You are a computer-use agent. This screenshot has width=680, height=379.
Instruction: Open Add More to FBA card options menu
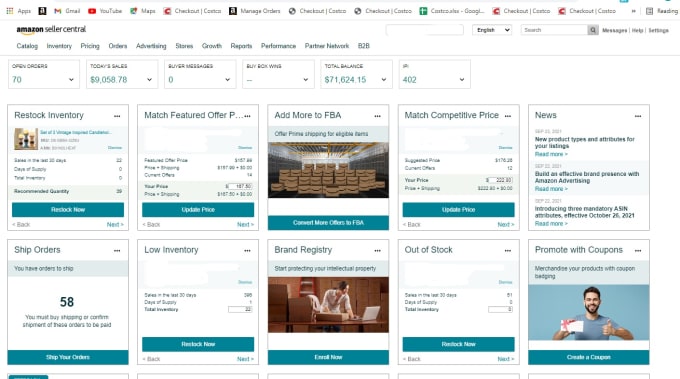[x=377, y=116]
